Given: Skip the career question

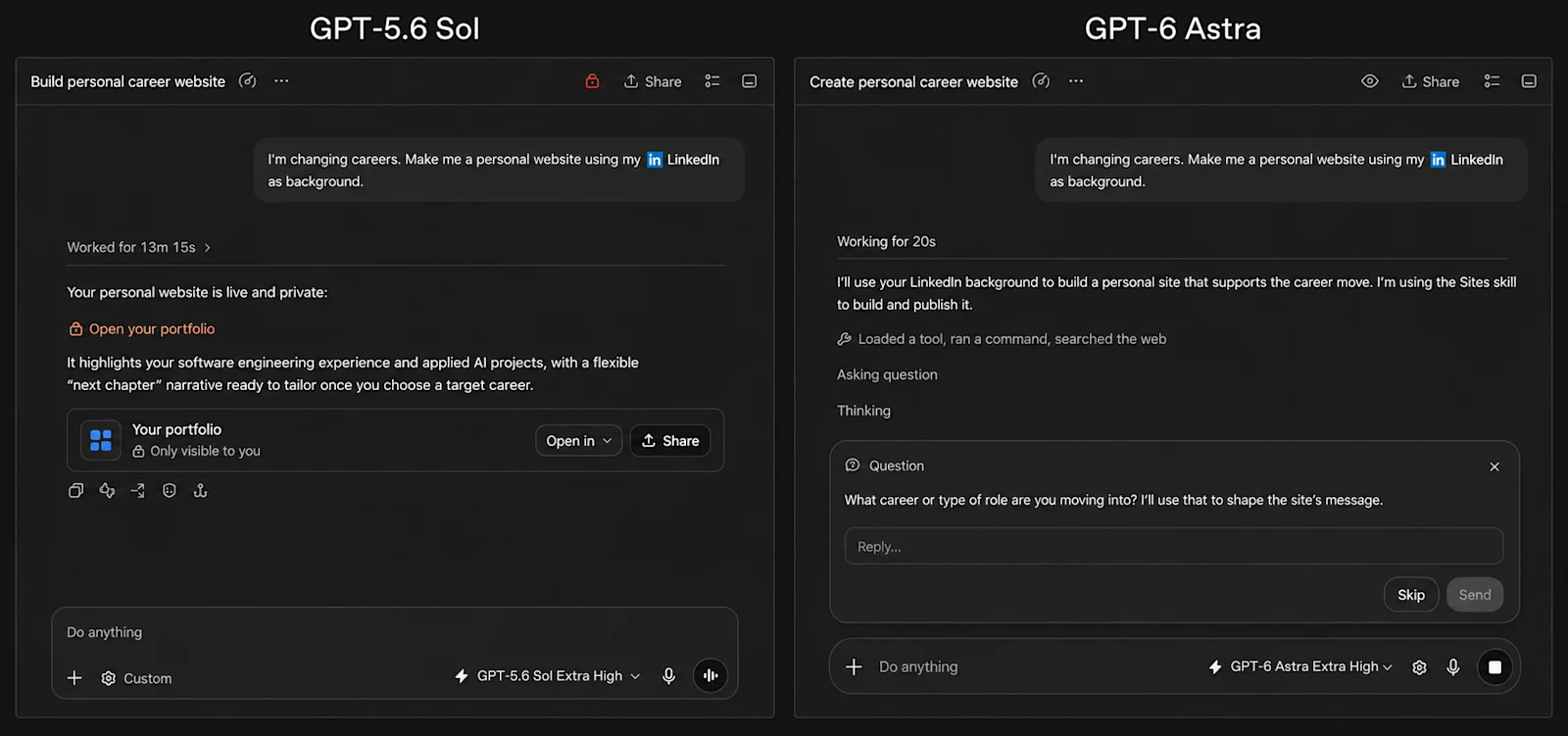Looking at the screenshot, I should (x=1411, y=595).
